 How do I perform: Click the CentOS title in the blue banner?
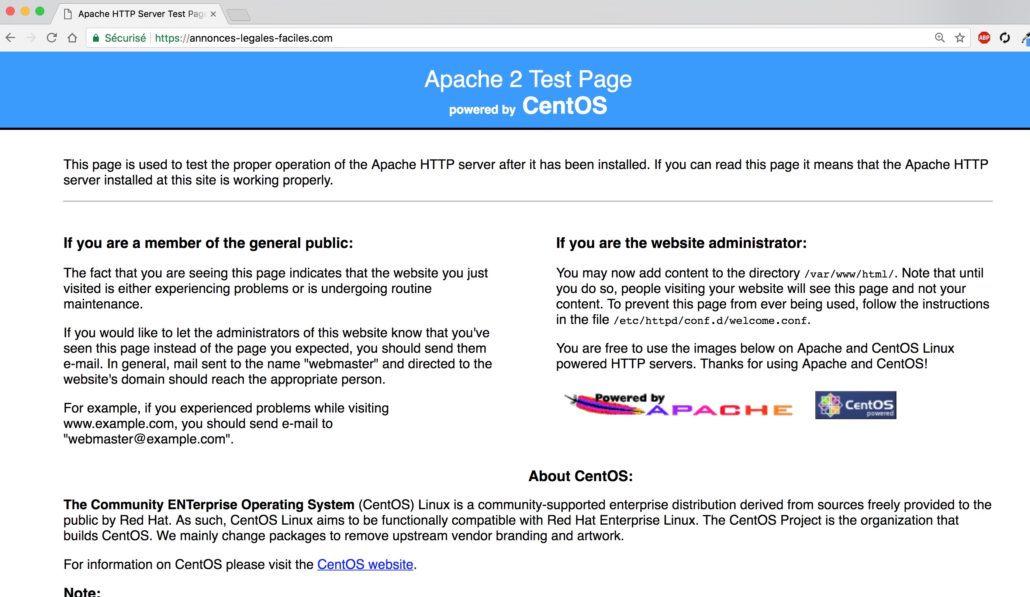point(564,106)
